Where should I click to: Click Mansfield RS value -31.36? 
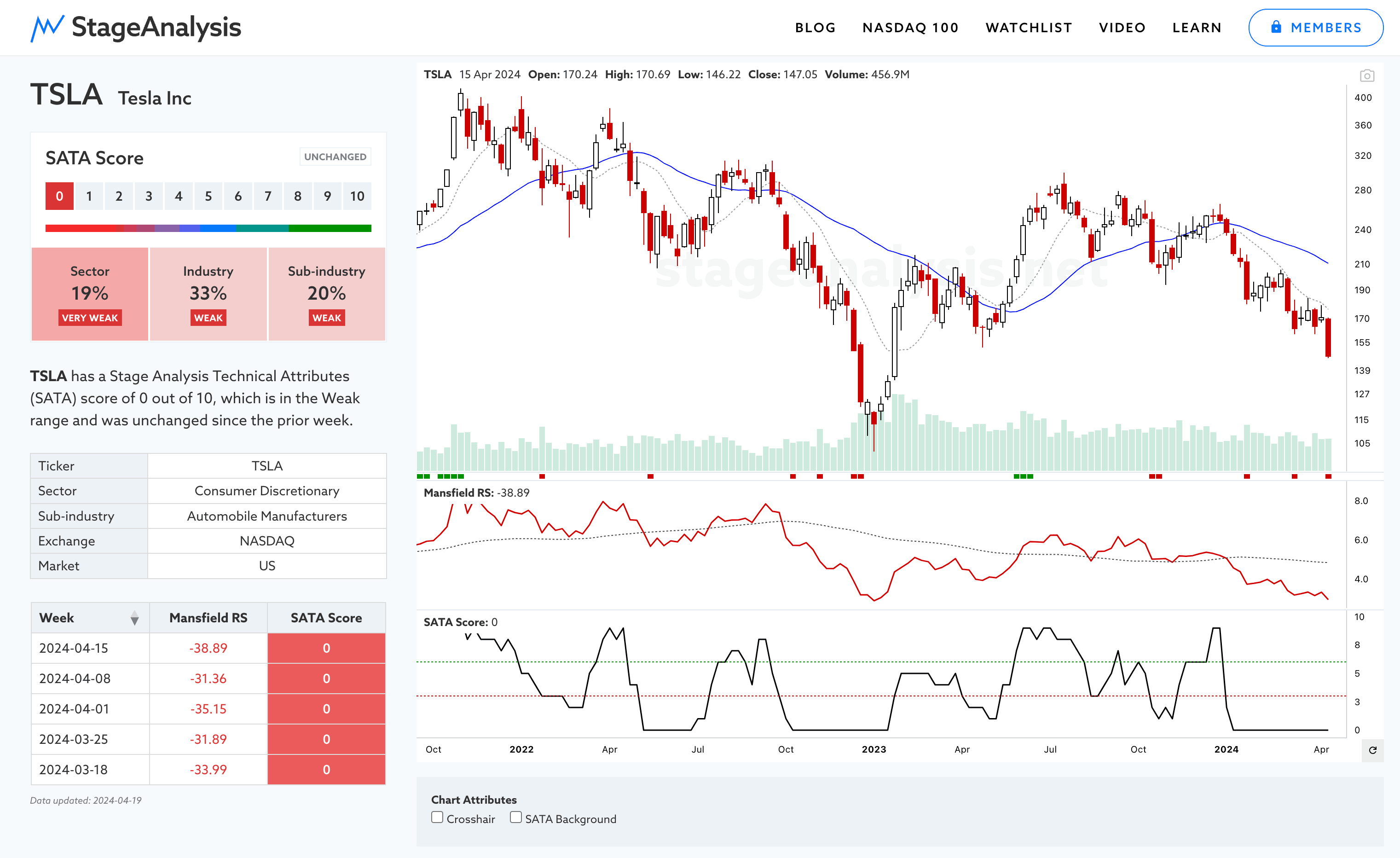pos(208,678)
